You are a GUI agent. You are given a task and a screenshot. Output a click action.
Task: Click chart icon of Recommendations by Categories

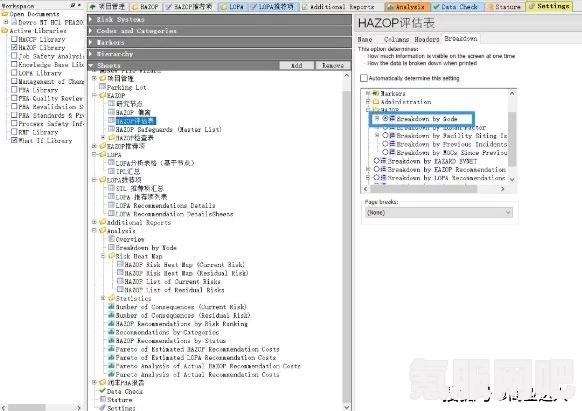click(x=111, y=332)
